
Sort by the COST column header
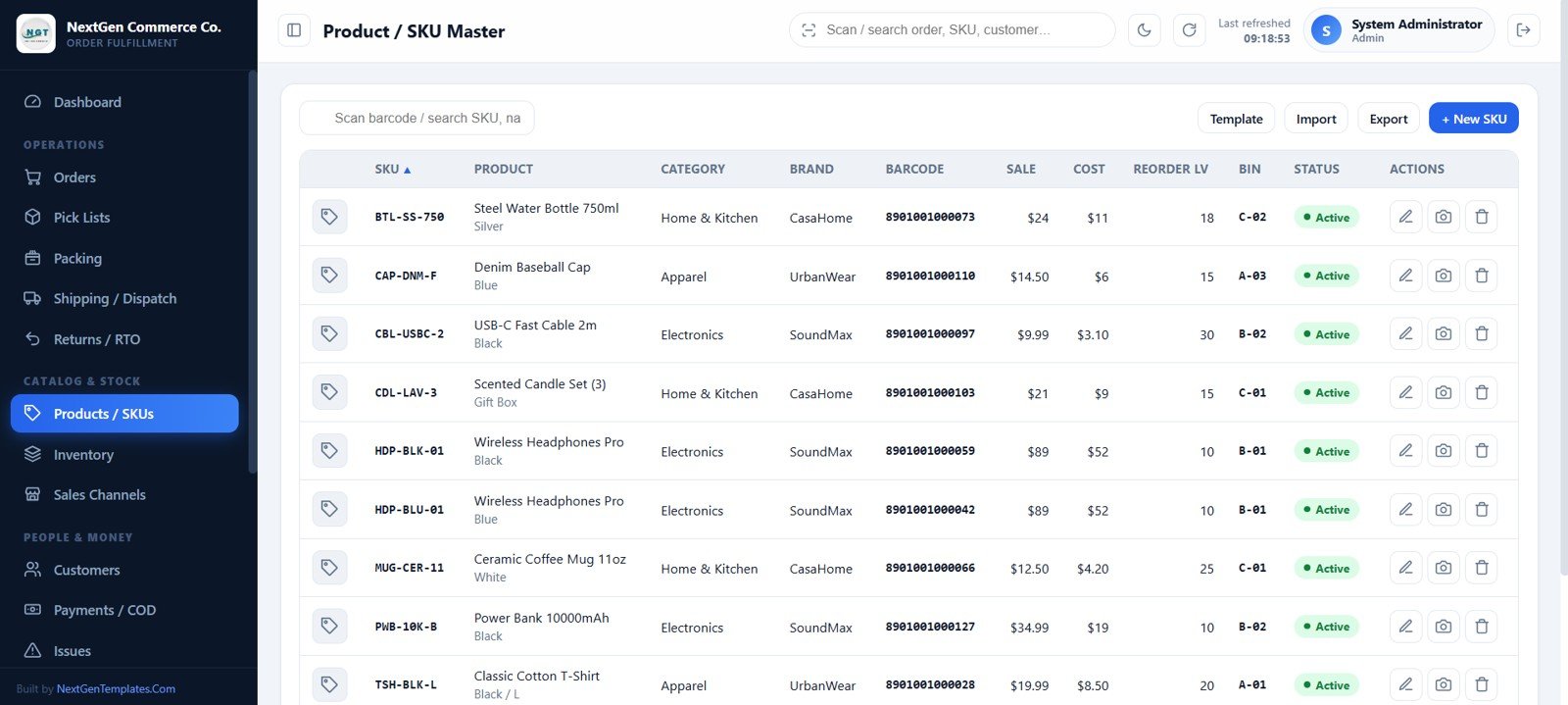1089,169
